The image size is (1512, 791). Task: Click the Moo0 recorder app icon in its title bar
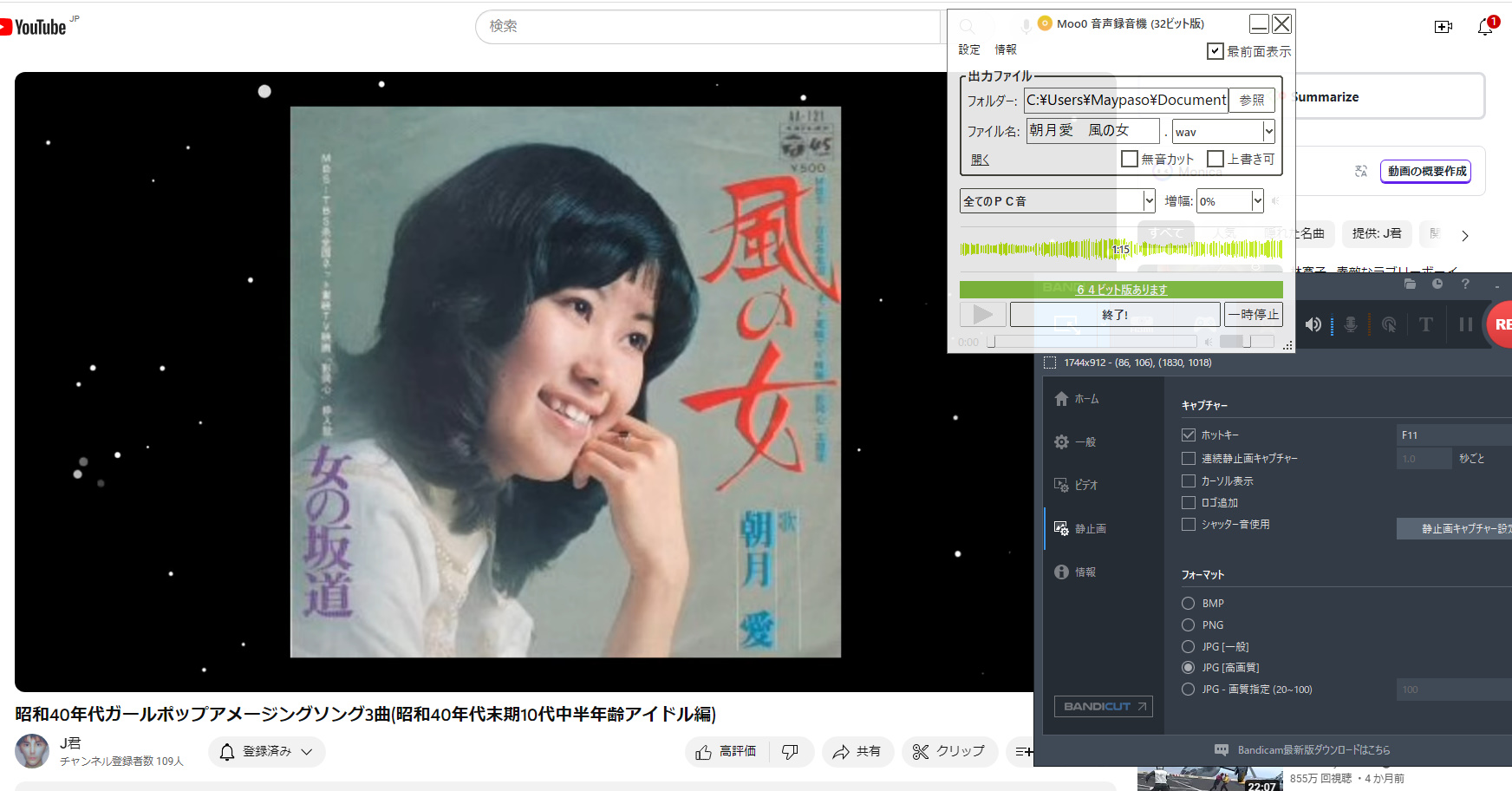point(1045,23)
